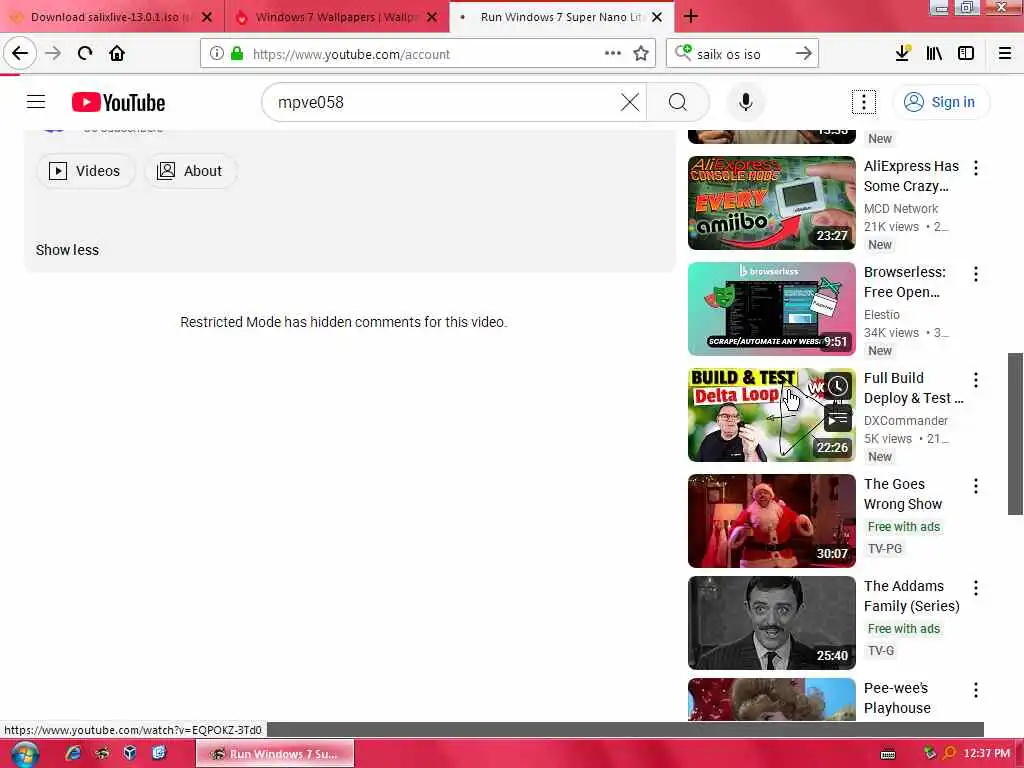Go back with the browser back arrow
1024x768 pixels.
point(20,53)
